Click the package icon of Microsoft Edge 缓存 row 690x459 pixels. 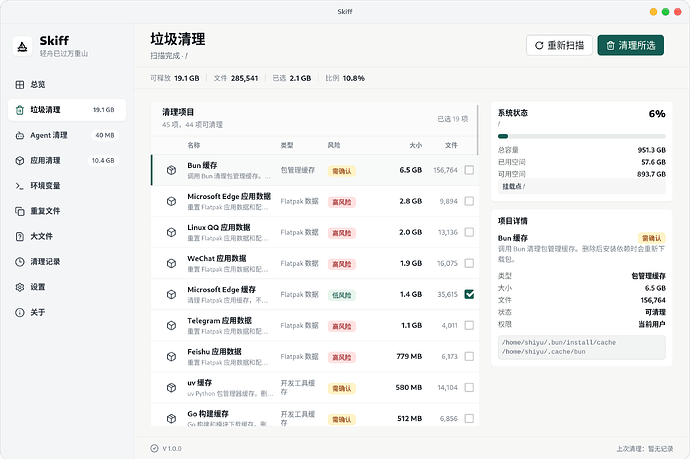172,294
